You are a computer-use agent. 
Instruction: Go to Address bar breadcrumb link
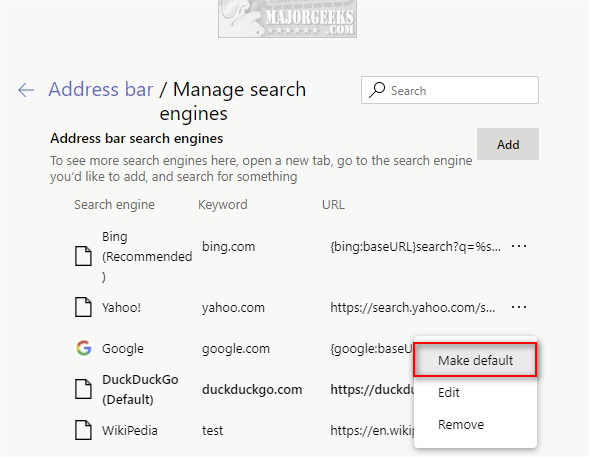pos(101,89)
